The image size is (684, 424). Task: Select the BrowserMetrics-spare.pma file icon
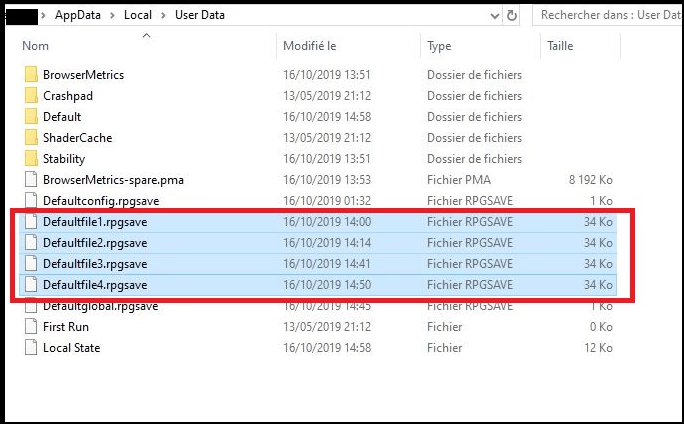pyautogui.click(x=31, y=179)
